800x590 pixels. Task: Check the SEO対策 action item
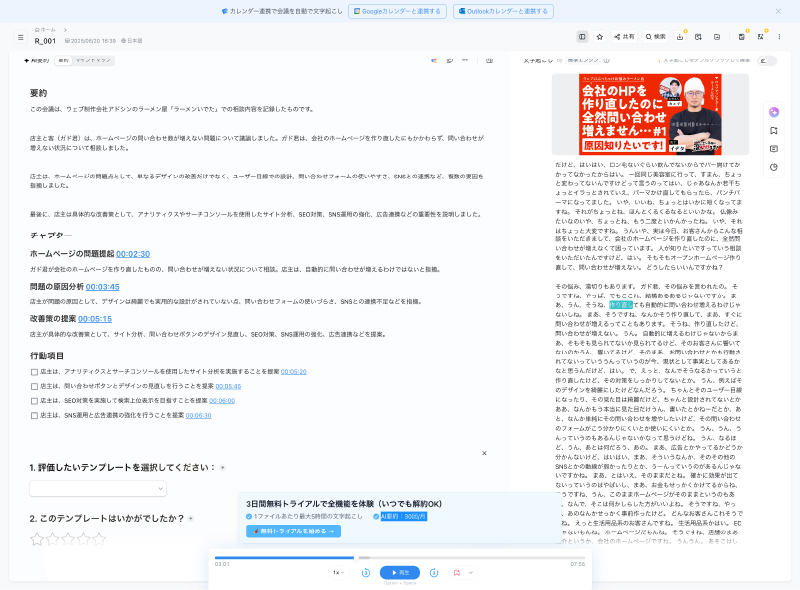coord(34,401)
